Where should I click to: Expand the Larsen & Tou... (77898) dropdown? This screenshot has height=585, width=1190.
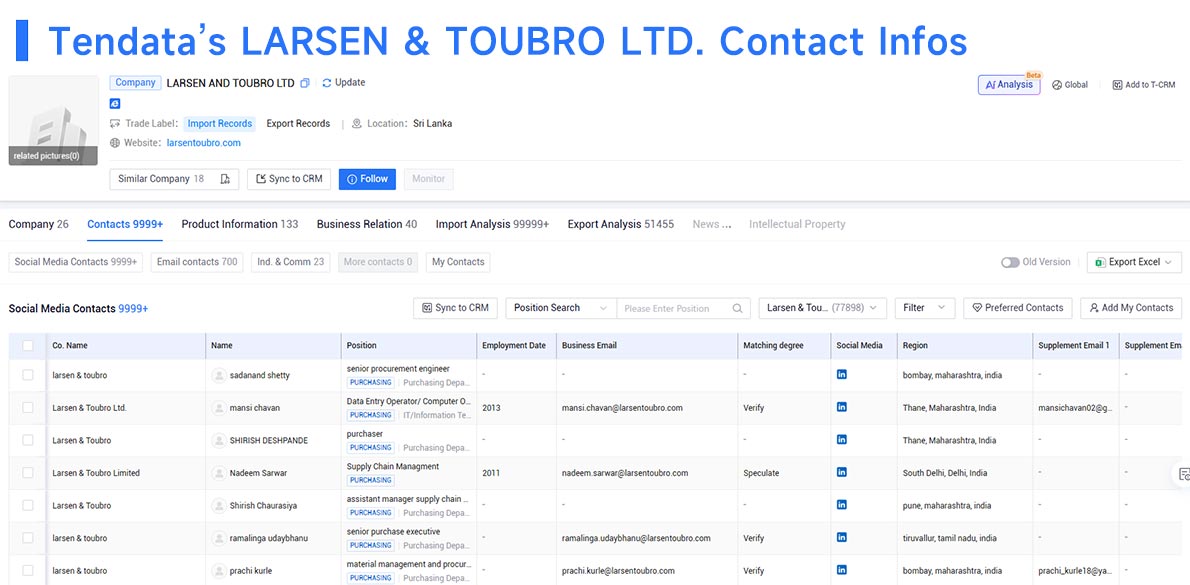coord(823,308)
